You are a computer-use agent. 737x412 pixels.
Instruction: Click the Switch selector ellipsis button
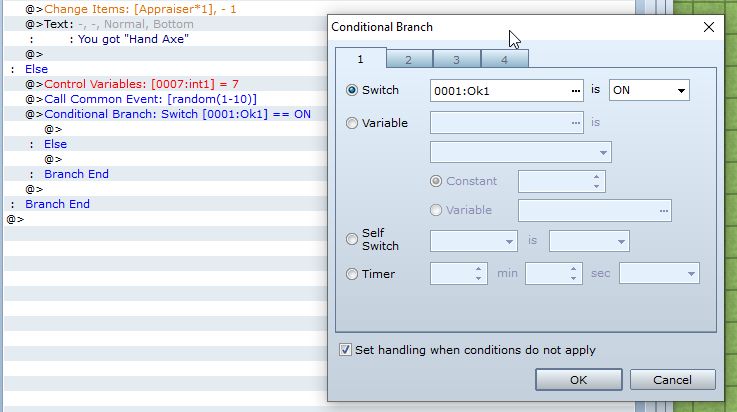coord(575,91)
